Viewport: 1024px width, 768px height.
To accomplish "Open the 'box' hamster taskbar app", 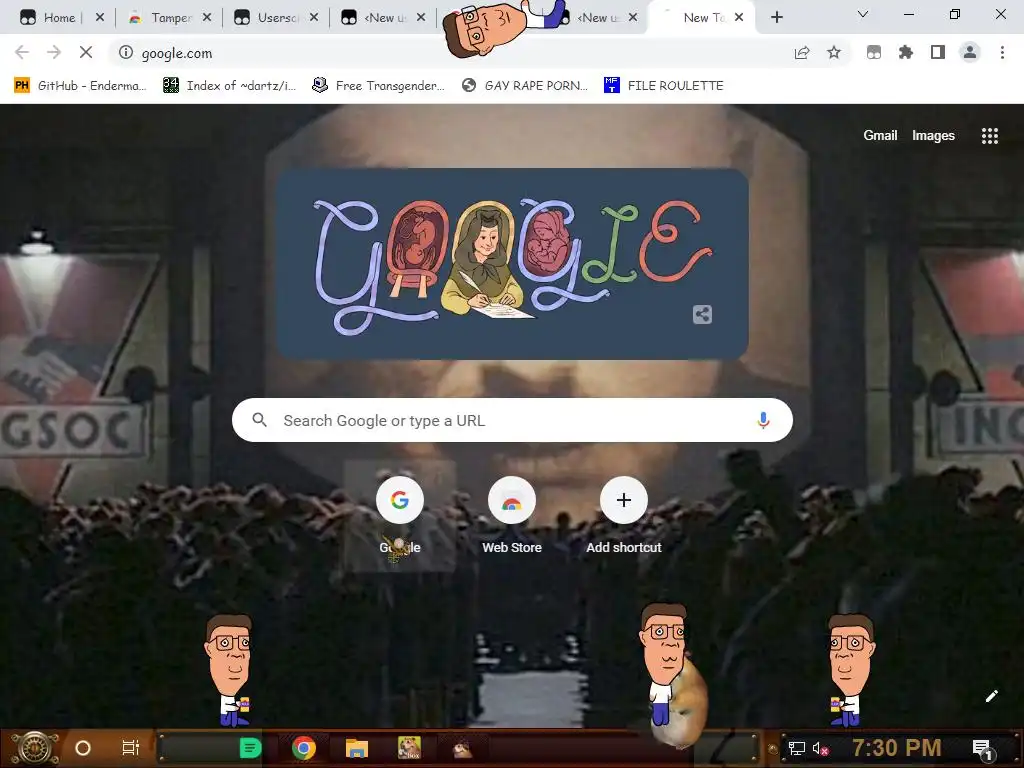I will tap(409, 748).
